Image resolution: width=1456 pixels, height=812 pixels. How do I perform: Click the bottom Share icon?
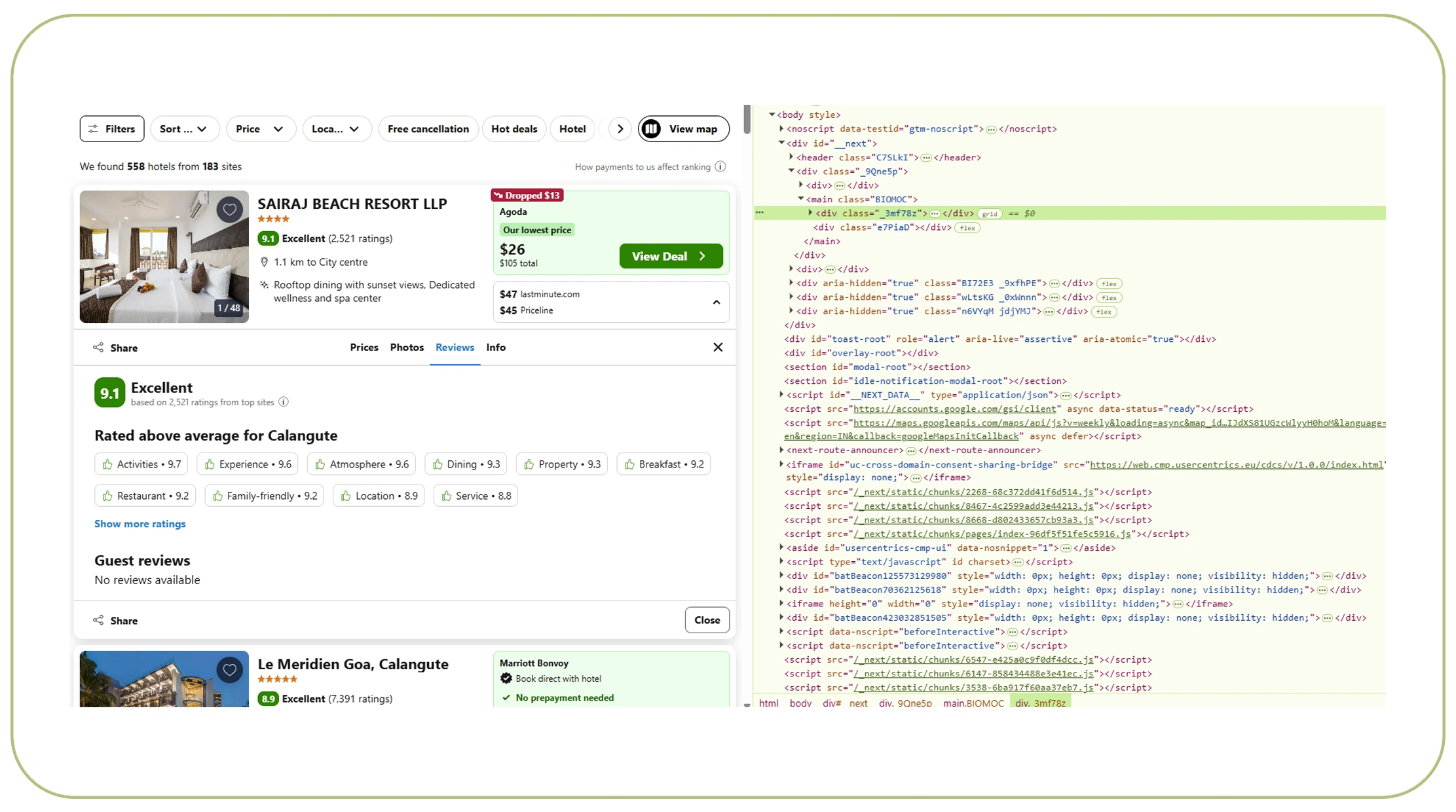[x=98, y=620]
